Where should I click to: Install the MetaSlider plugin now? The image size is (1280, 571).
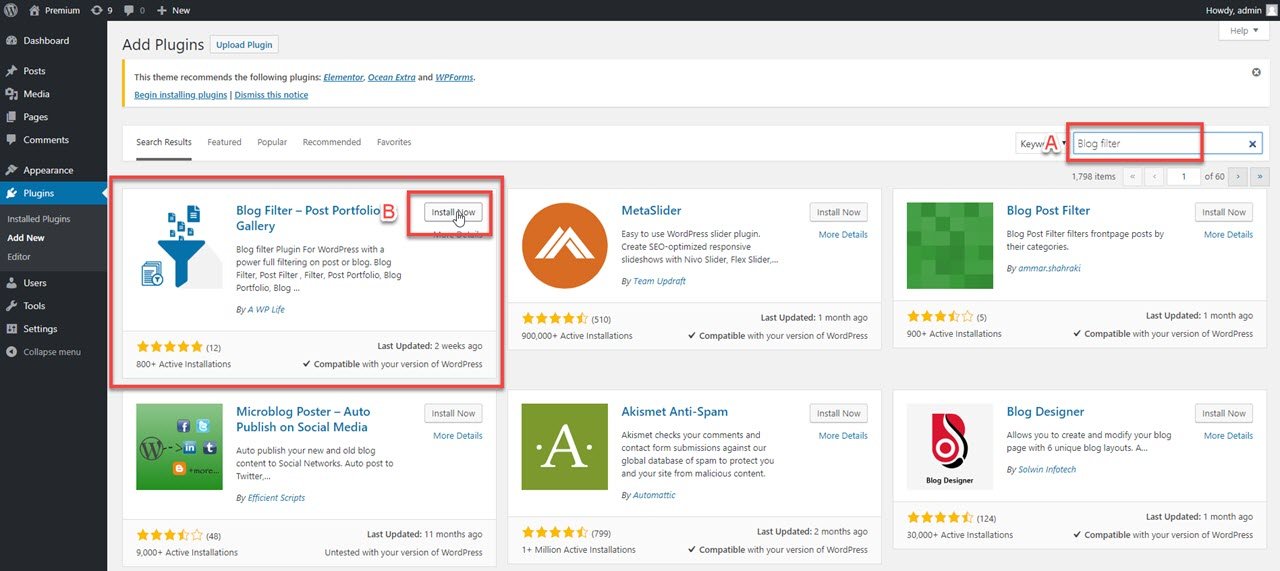(838, 212)
